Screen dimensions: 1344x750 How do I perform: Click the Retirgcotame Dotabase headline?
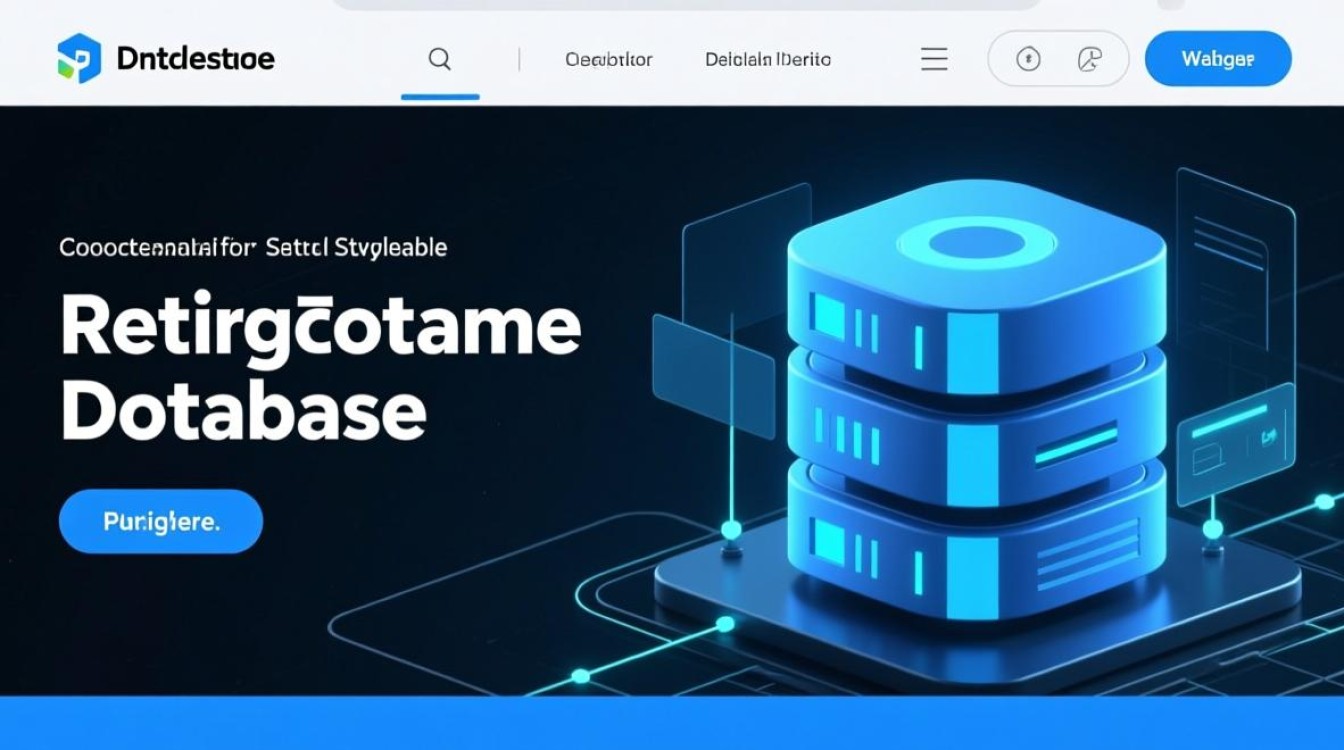[x=320, y=370]
